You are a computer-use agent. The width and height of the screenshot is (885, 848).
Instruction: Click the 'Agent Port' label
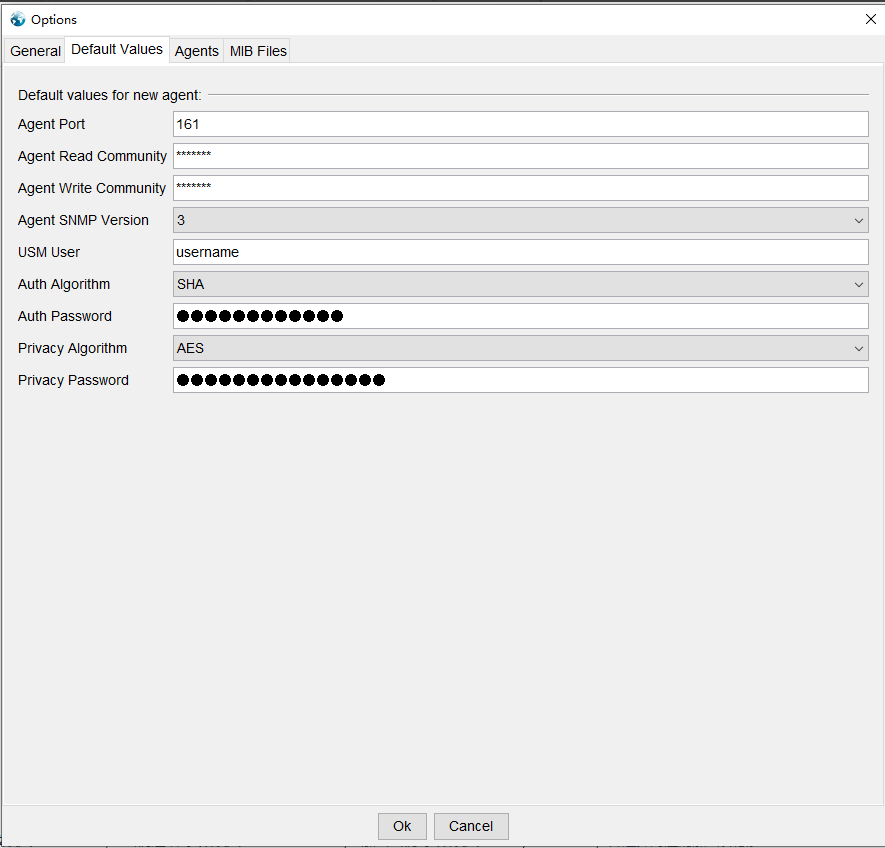point(51,124)
